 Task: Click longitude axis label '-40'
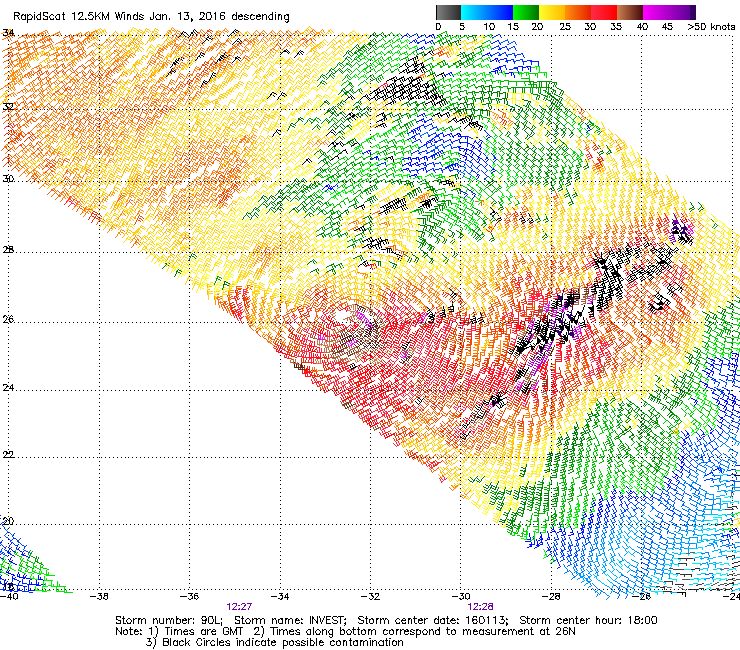click(x=9, y=597)
